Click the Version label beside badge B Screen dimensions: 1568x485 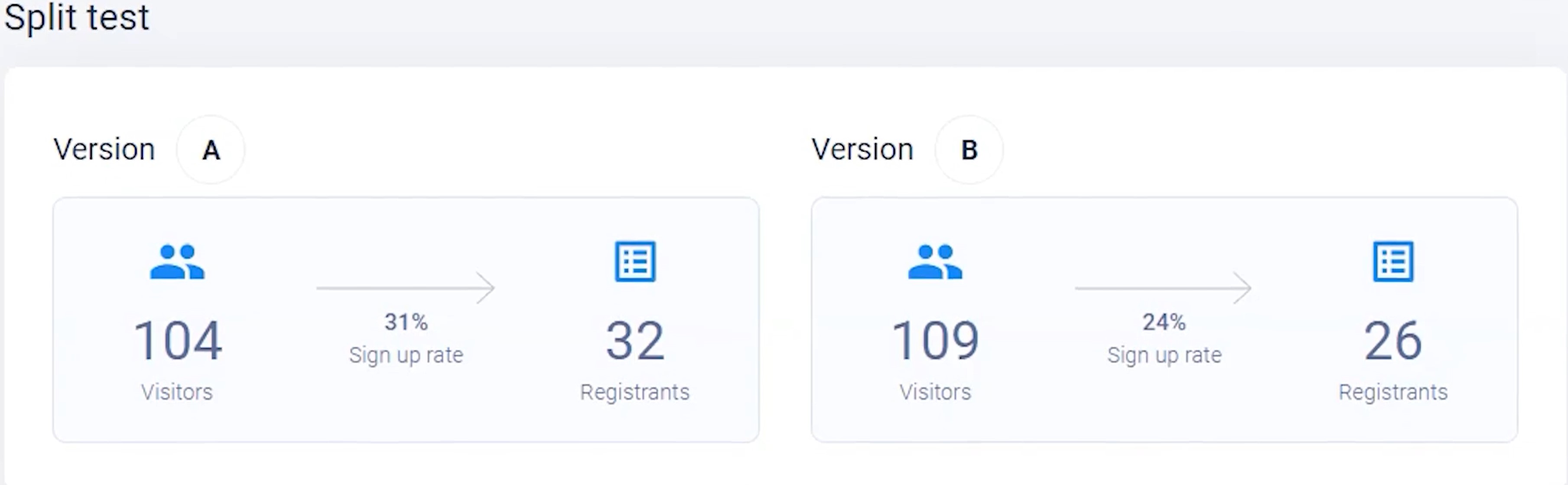[862, 149]
